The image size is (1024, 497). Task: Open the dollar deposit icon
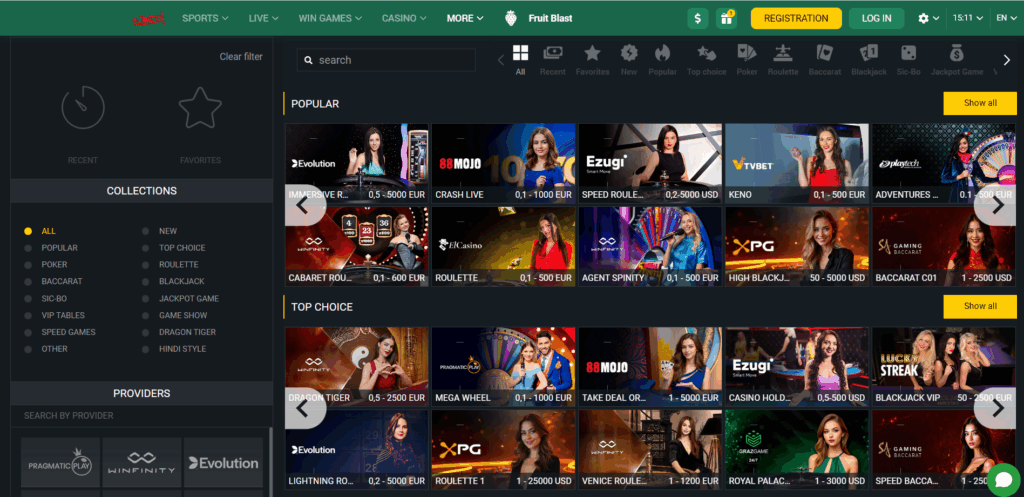(x=697, y=18)
